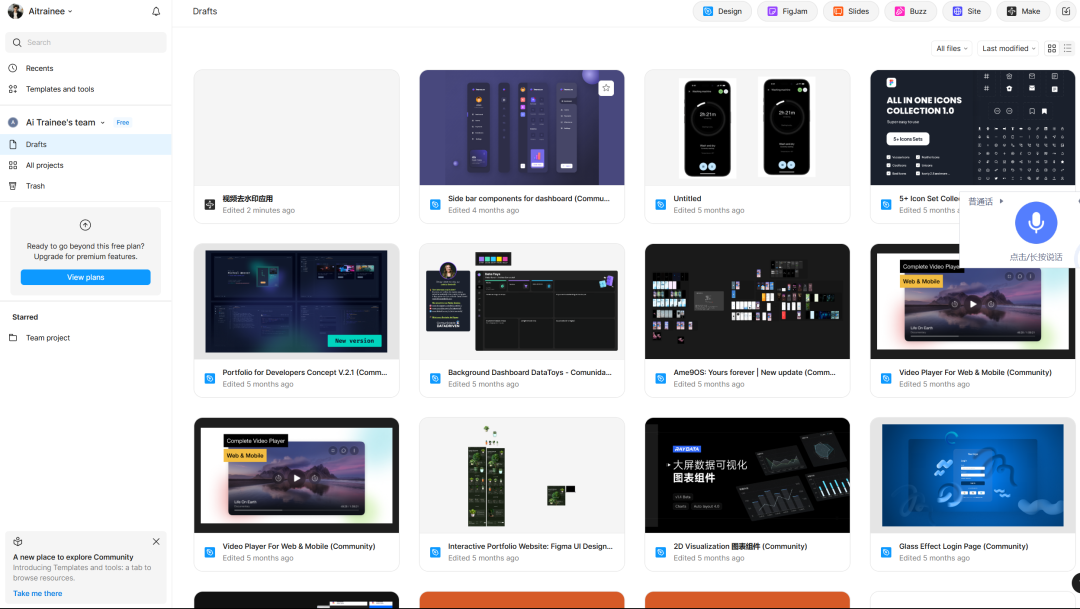Create a new FigJam file
Screen dimensions: 1080x609
tap(787, 11)
